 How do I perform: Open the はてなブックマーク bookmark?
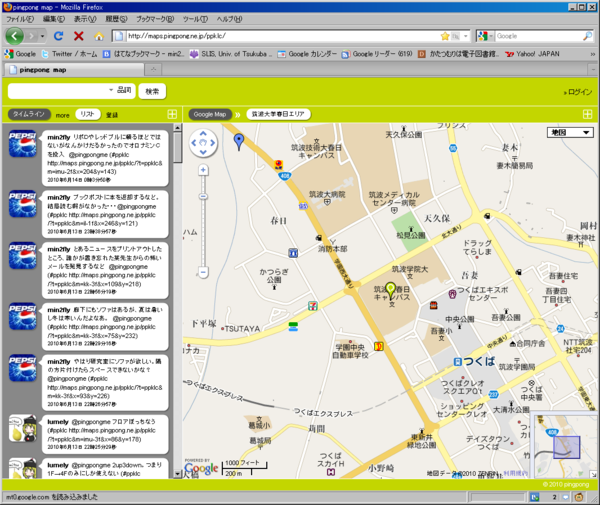click(x=143, y=54)
